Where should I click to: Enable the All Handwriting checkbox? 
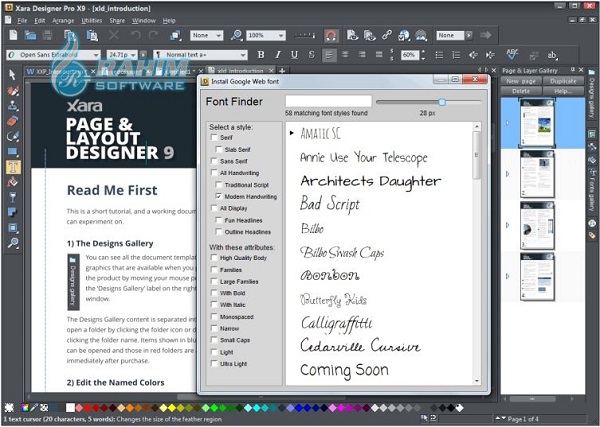point(214,173)
